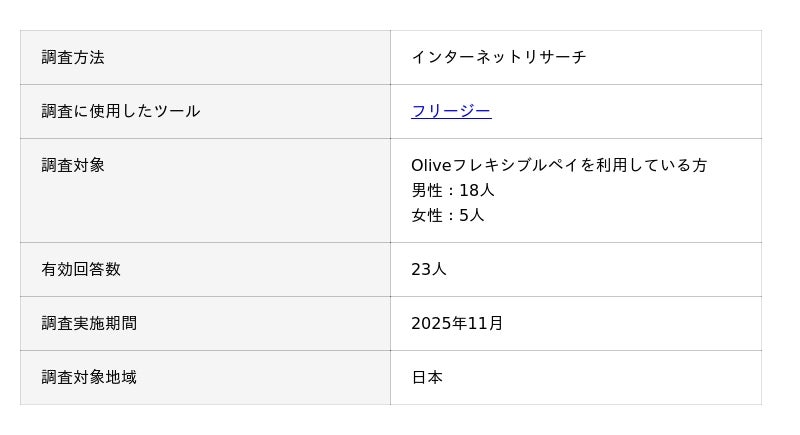Click the 調査方法 header cell

pos(73,57)
